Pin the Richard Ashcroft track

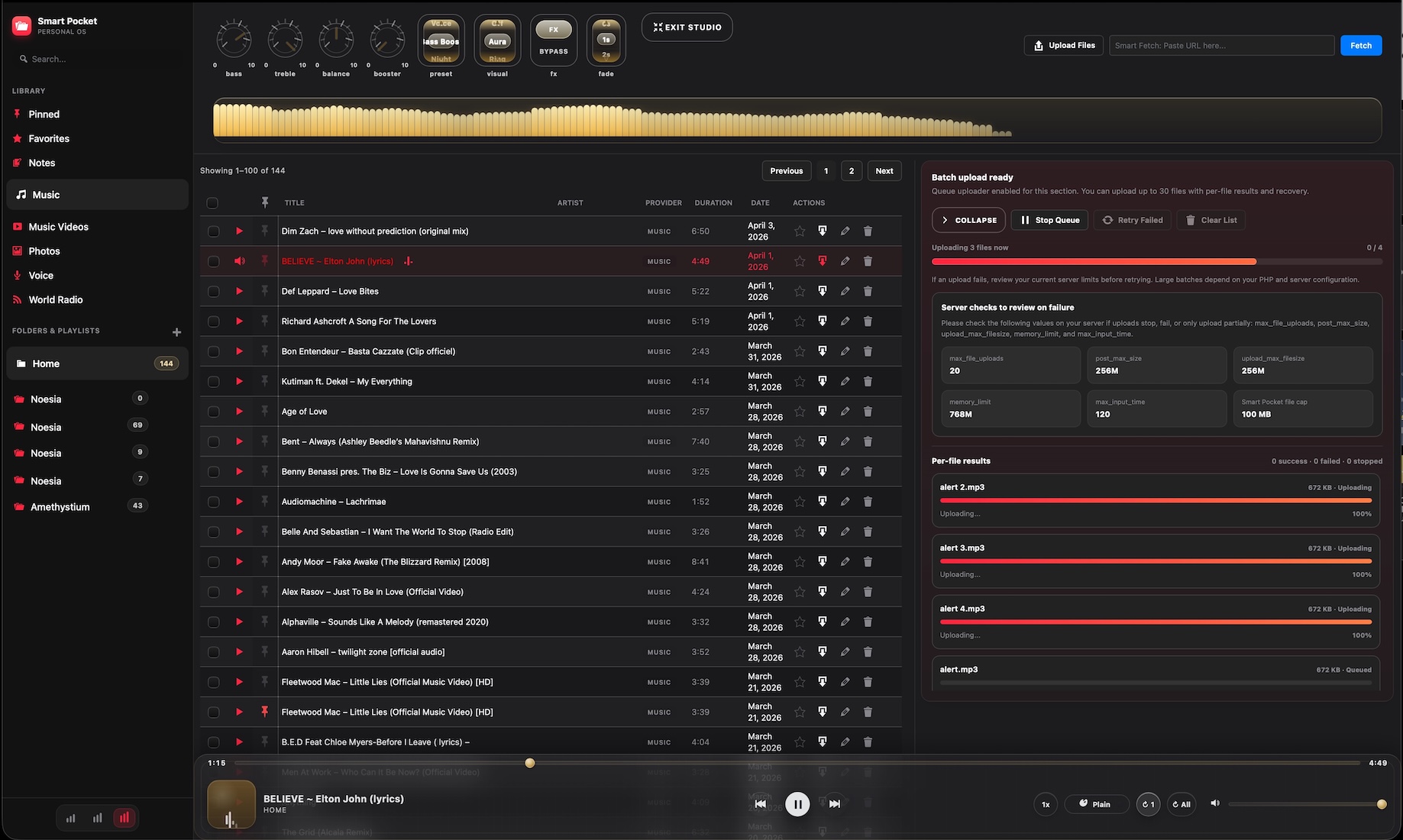[x=265, y=321]
